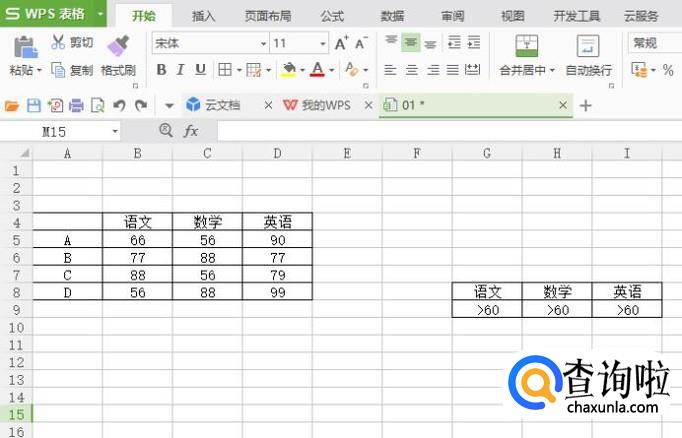Click the red font color icon
Image resolution: width=682 pixels, height=438 pixels.
coord(317,70)
